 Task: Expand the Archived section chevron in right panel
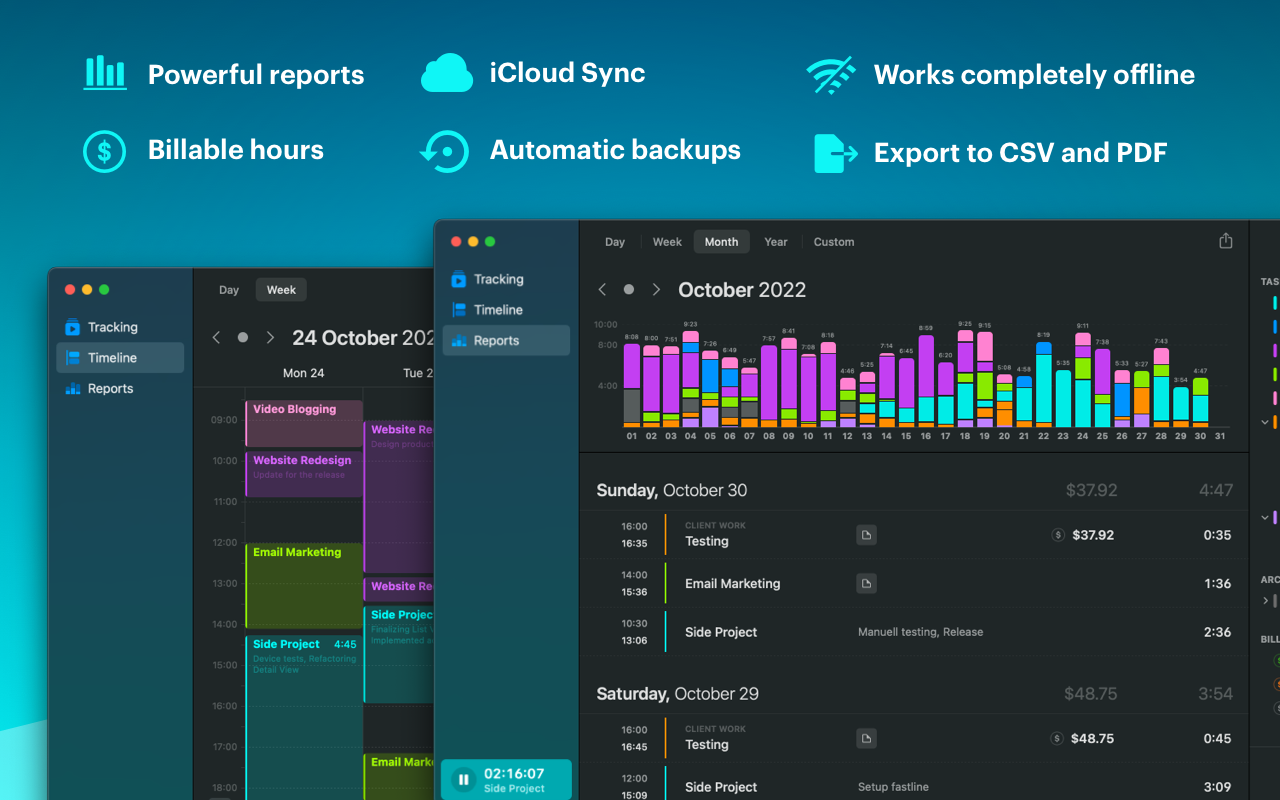[x=1265, y=601]
